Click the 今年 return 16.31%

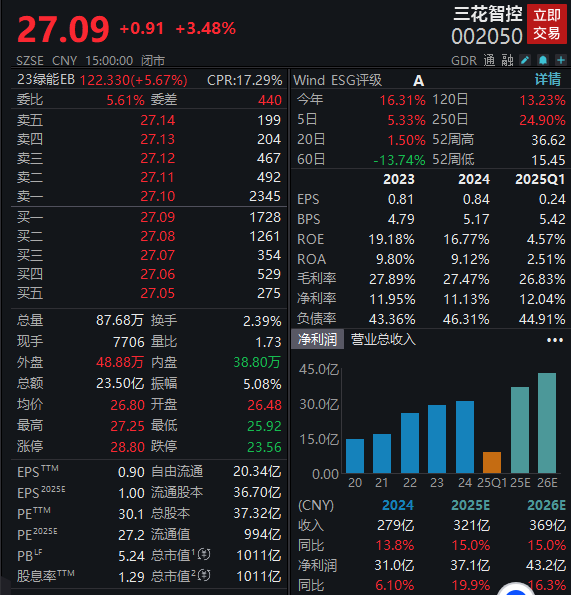click(403, 100)
